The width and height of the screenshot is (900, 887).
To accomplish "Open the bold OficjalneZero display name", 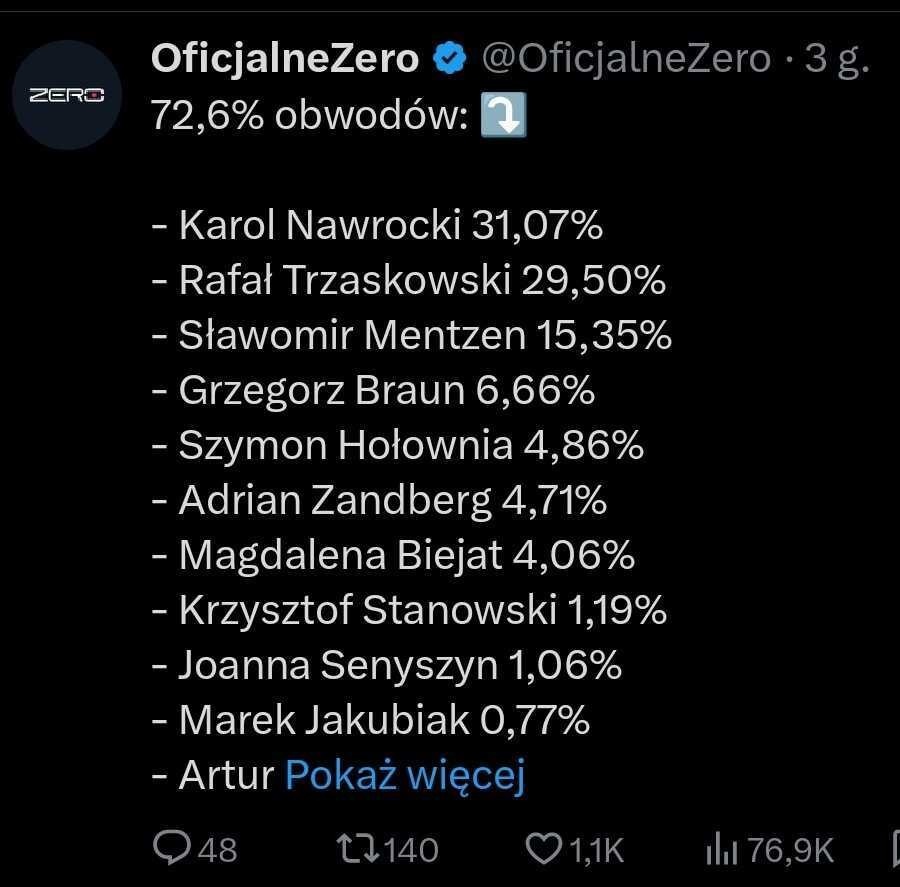I will click(284, 60).
